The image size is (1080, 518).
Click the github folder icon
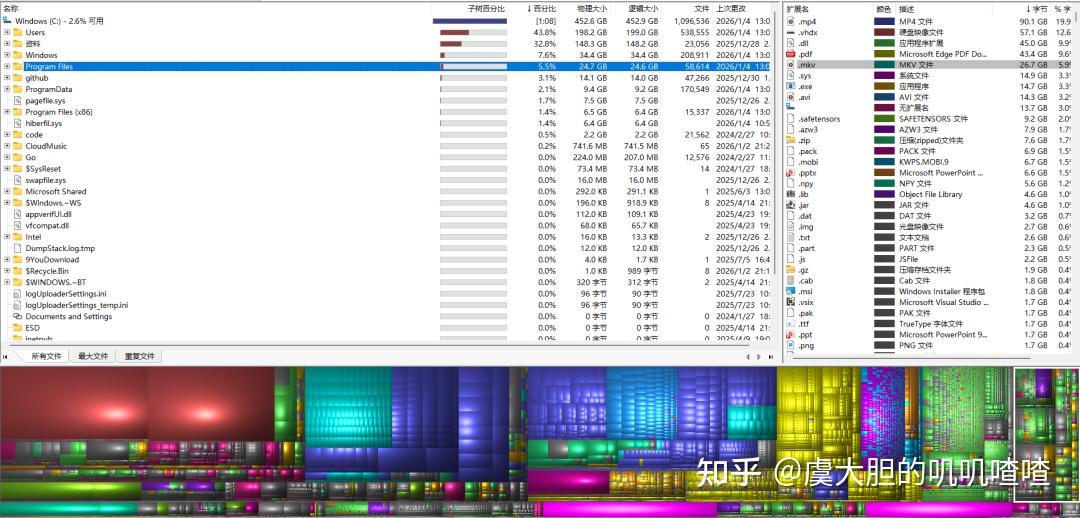tap(17, 78)
